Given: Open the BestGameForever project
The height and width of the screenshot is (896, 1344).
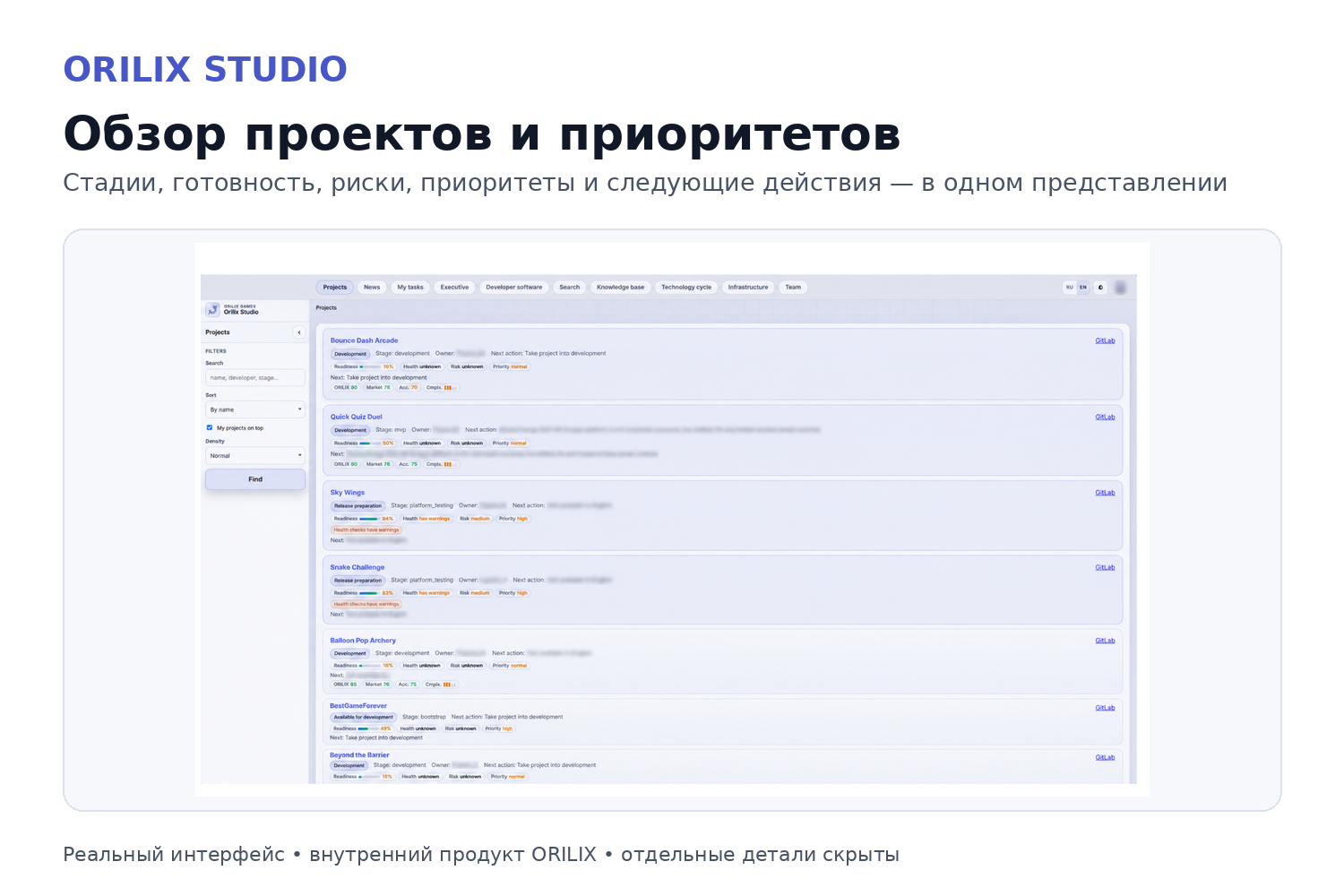Looking at the screenshot, I should [x=358, y=706].
